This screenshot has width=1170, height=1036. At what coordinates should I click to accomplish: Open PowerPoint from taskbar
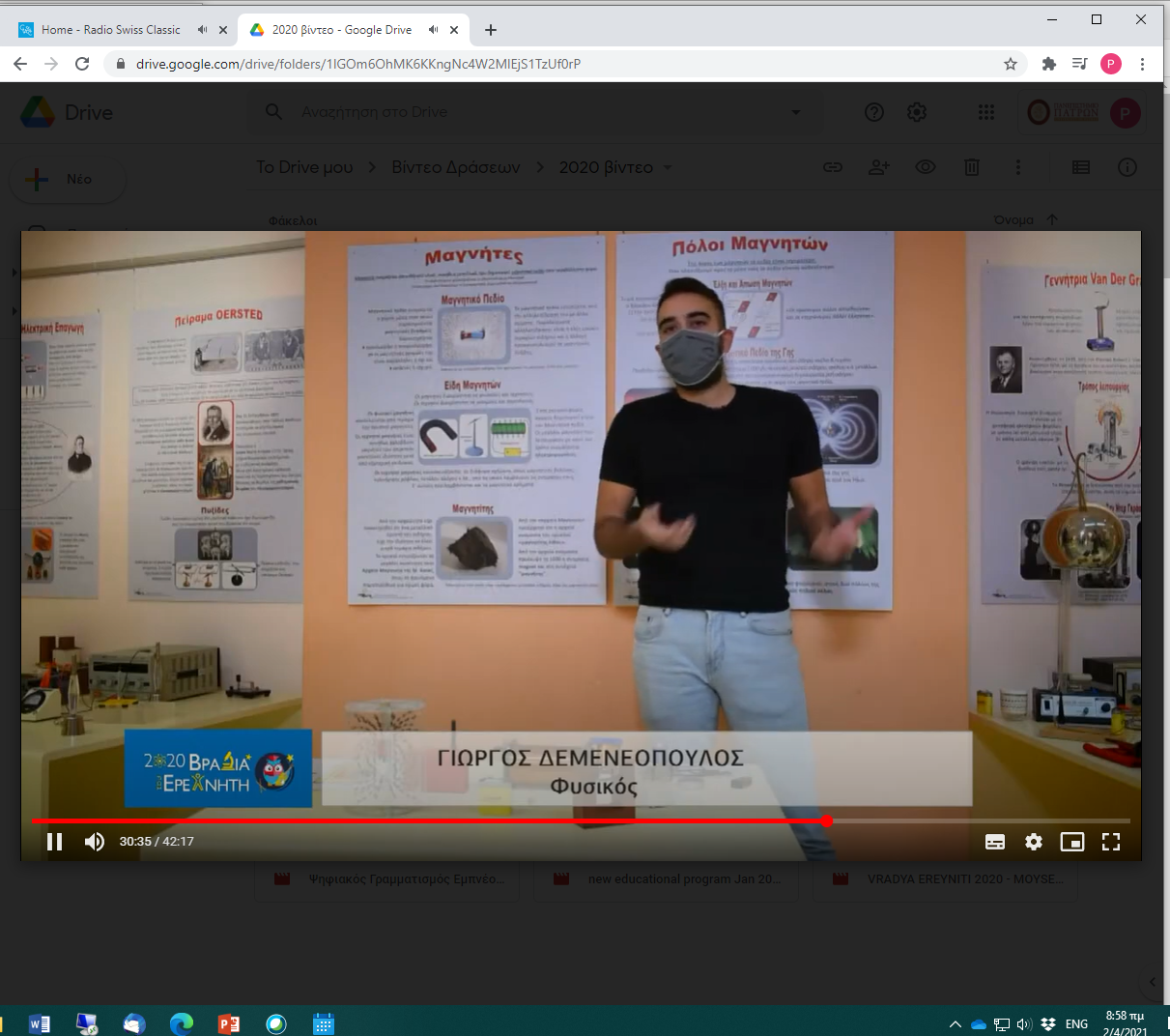click(x=229, y=1022)
